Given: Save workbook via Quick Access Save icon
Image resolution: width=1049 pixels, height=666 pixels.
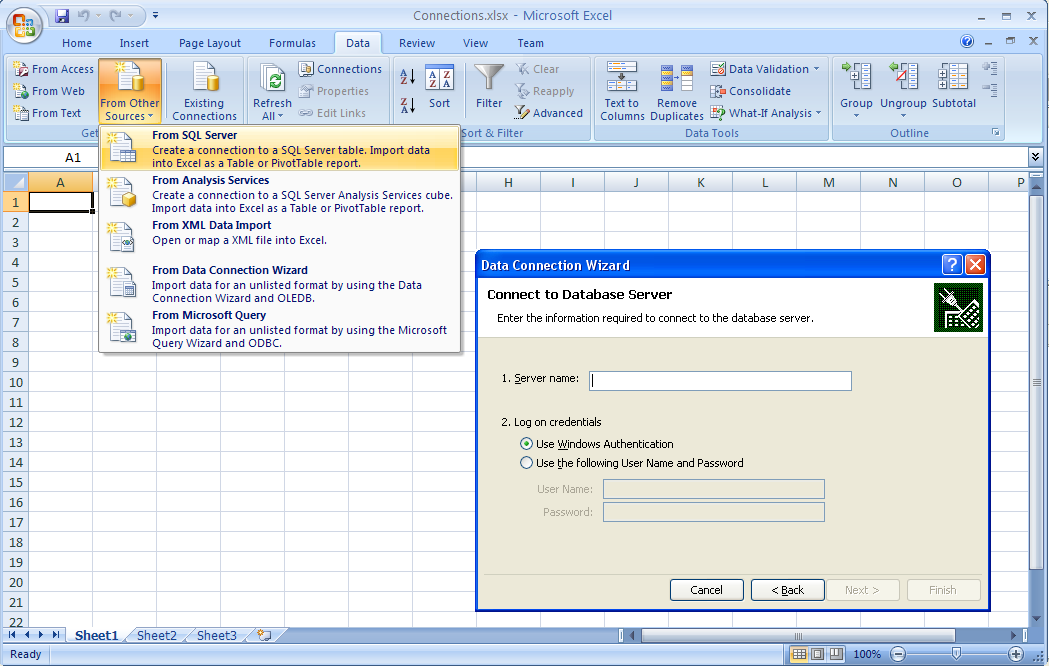Looking at the screenshot, I should [x=62, y=15].
